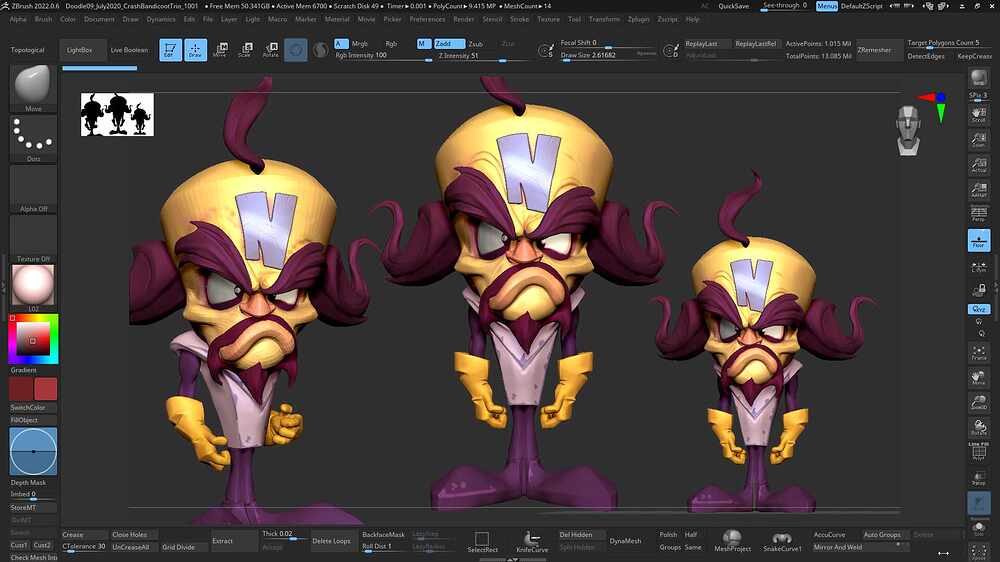
Task: Click the Zoom3D icon on right shelf
Action: pyautogui.click(x=978, y=403)
